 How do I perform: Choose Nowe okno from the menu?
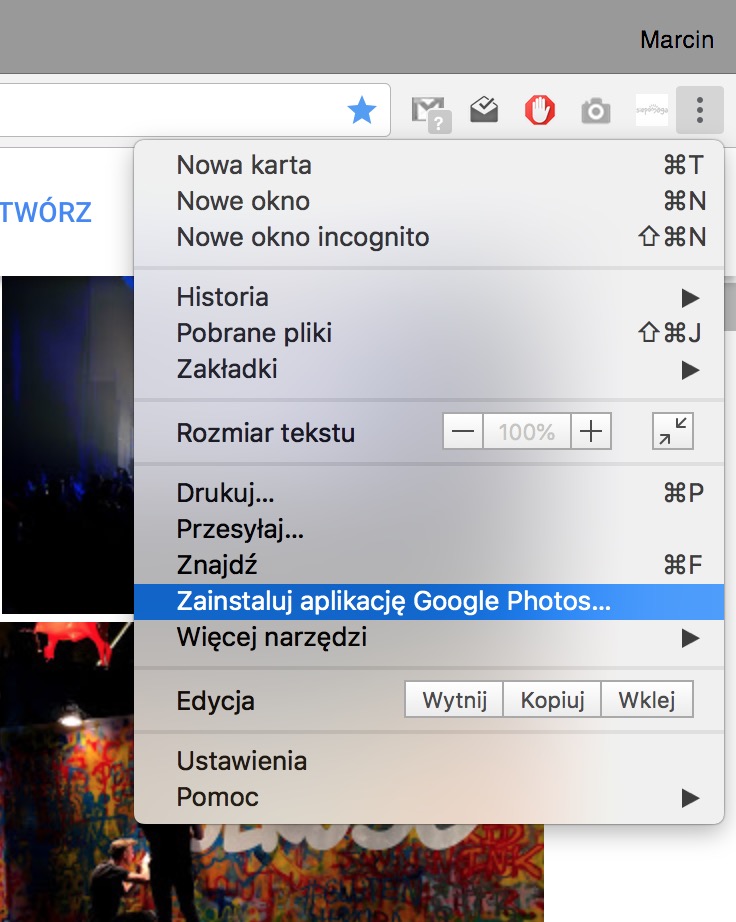[x=429, y=201]
